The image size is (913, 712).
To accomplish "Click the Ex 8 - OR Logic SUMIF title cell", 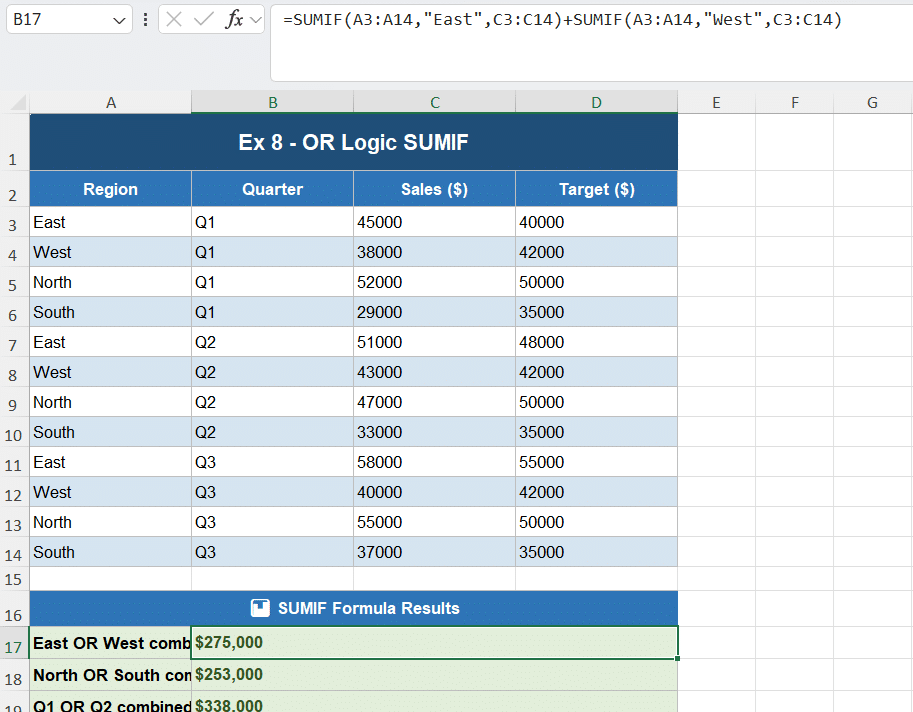I will (353, 141).
